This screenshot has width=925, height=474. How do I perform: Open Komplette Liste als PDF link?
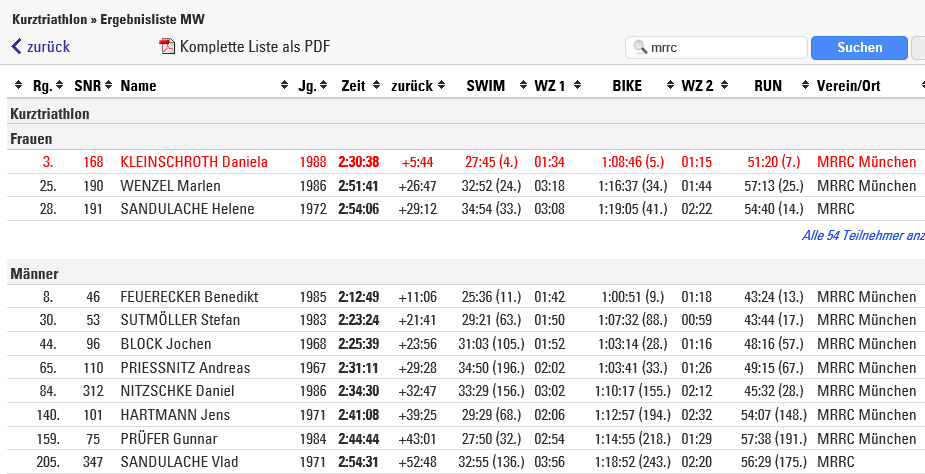pos(254,47)
